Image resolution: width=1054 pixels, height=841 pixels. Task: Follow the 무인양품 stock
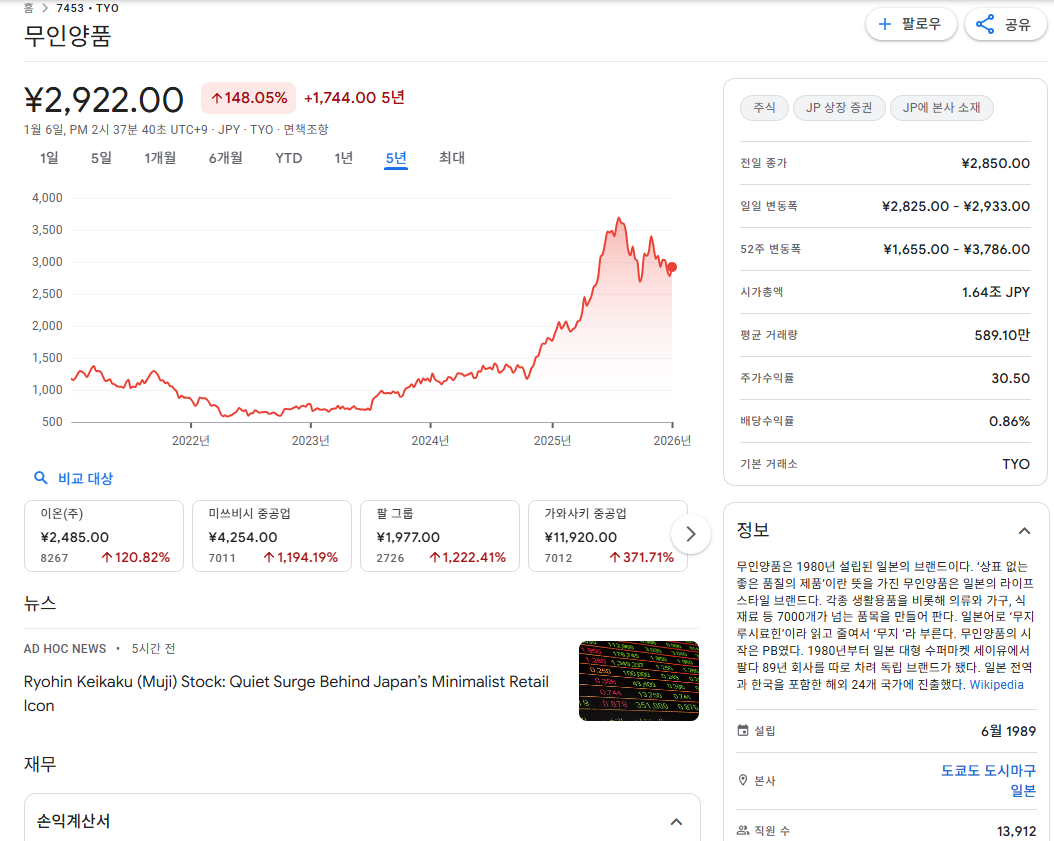tap(911, 25)
